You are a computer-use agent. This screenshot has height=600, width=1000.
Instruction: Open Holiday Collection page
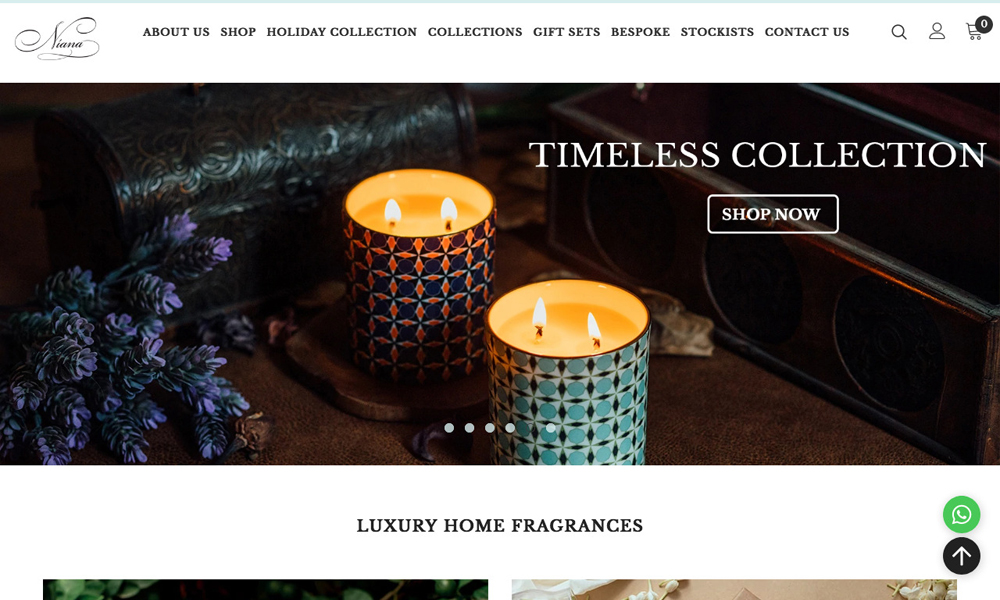coord(341,32)
